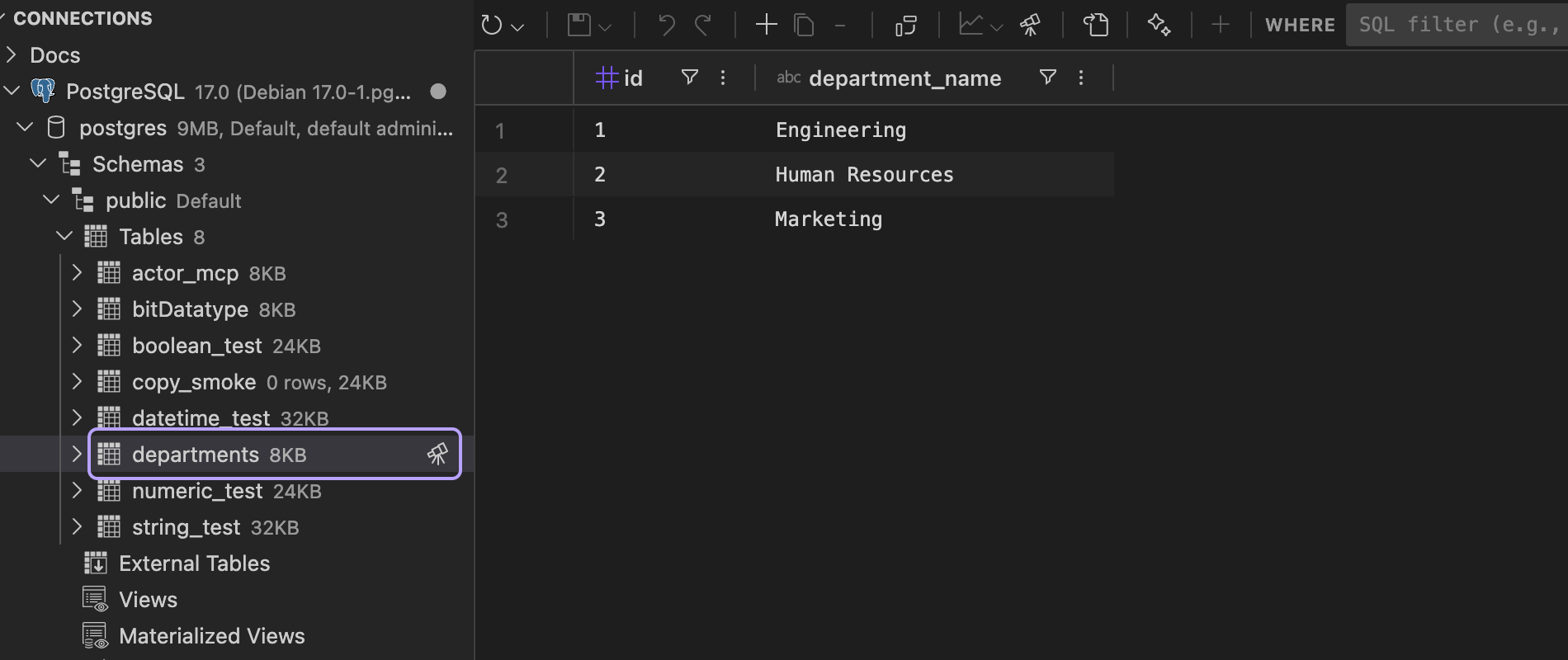Expand the string_test table
1568x660 pixels.
click(77, 526)
